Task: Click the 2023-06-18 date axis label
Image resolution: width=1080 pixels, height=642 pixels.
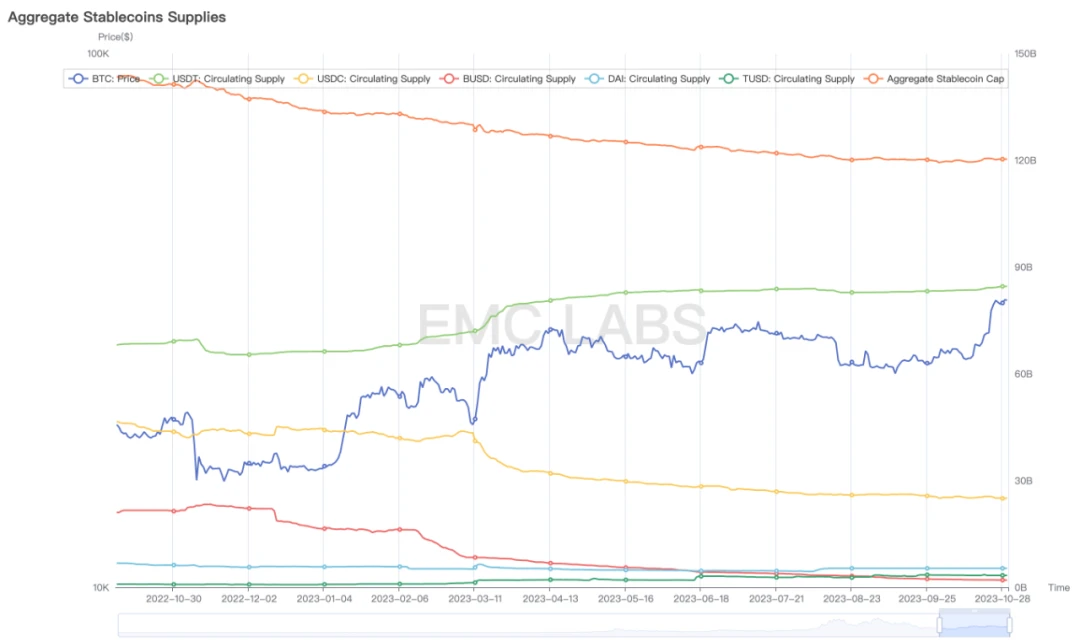Action: (x=701, y=599)
